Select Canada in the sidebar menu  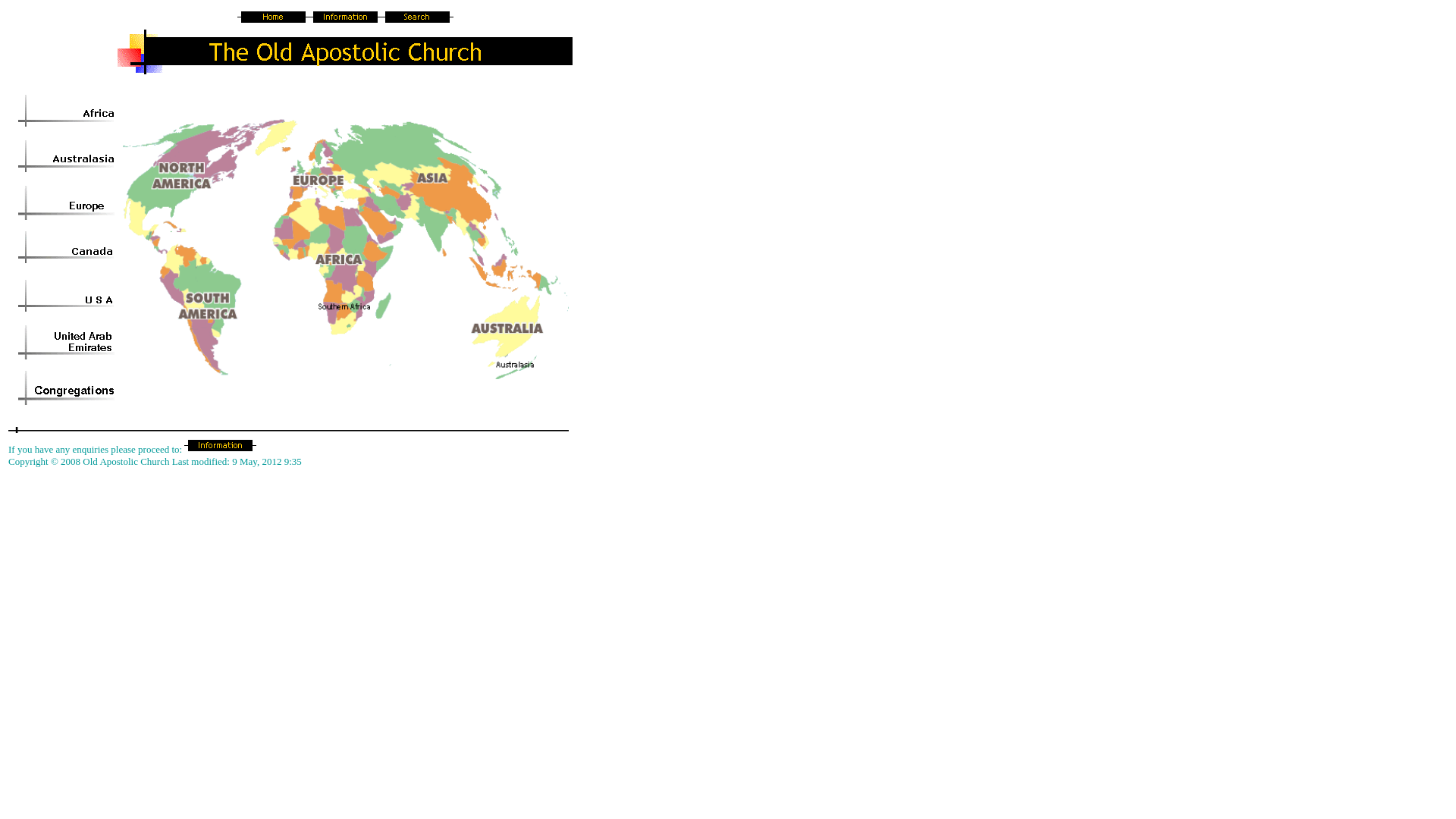67,249
